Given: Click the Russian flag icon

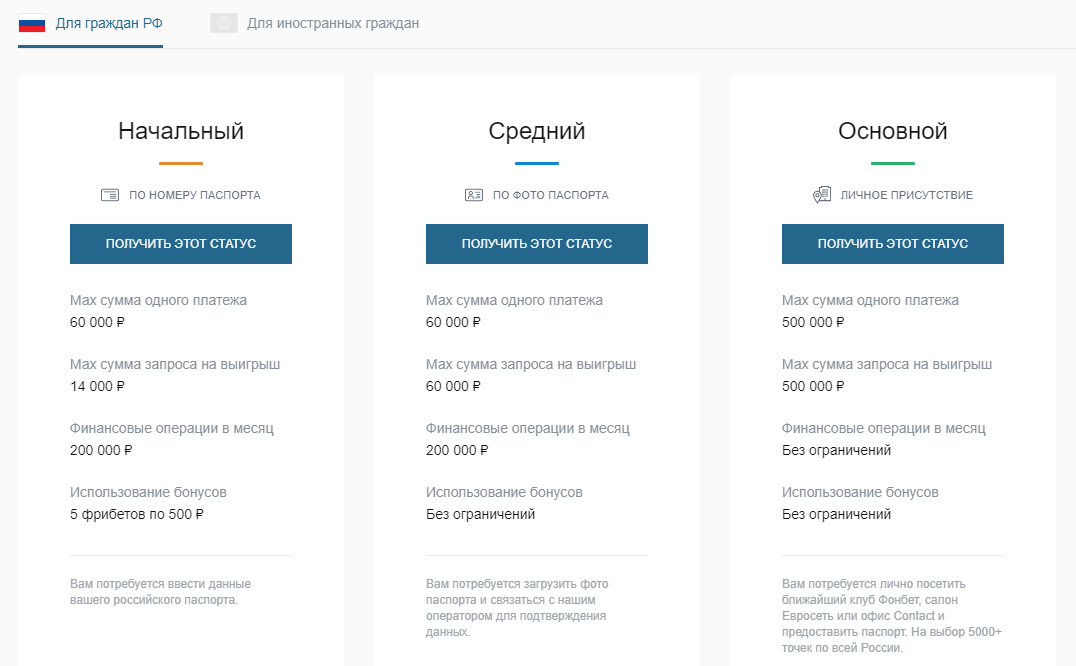Looking at the screenshot, I should pyautogui.click(x=32, y=23).
